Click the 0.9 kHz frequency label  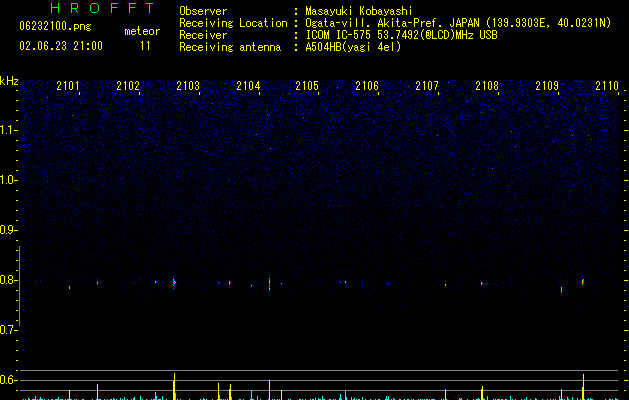[x=8, y=230]
